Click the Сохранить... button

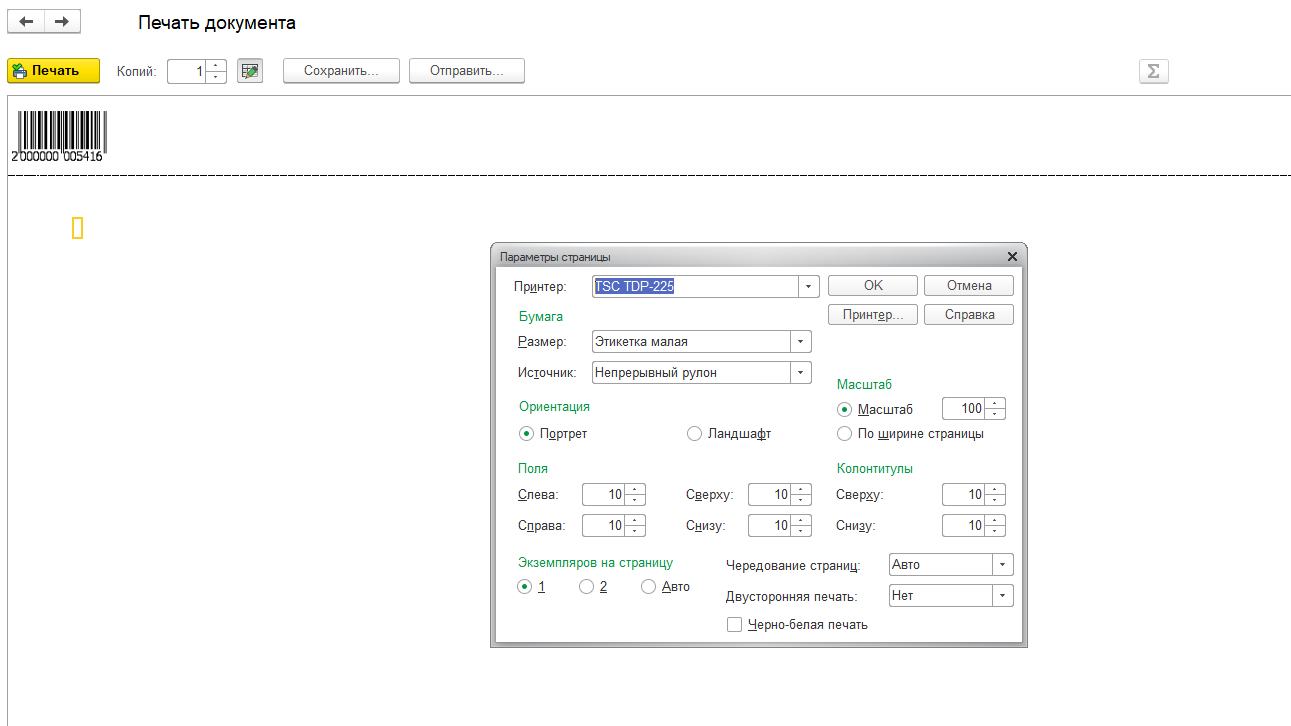coord(341,71)
